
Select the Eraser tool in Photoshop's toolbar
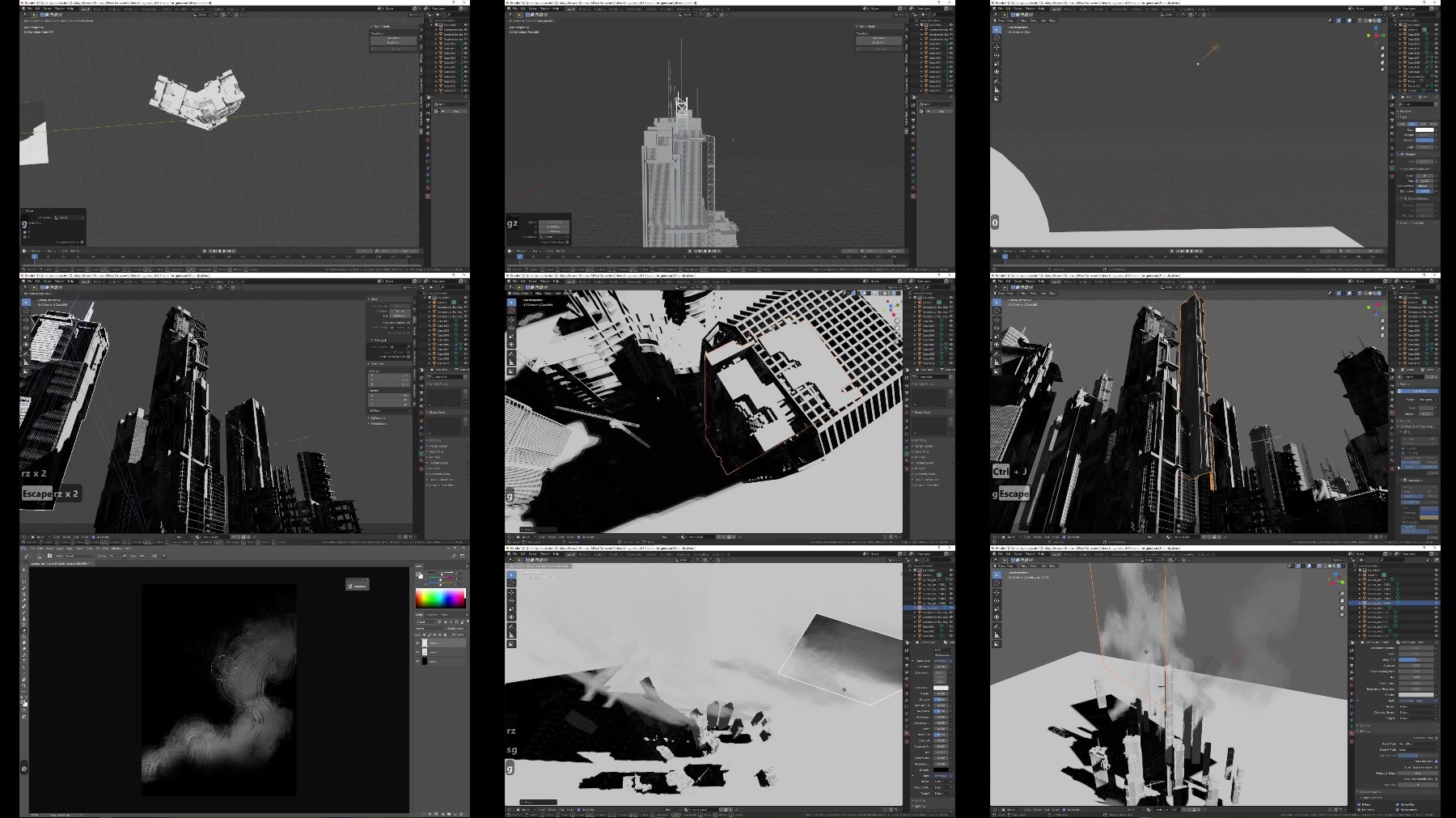[x=24, y=630]
